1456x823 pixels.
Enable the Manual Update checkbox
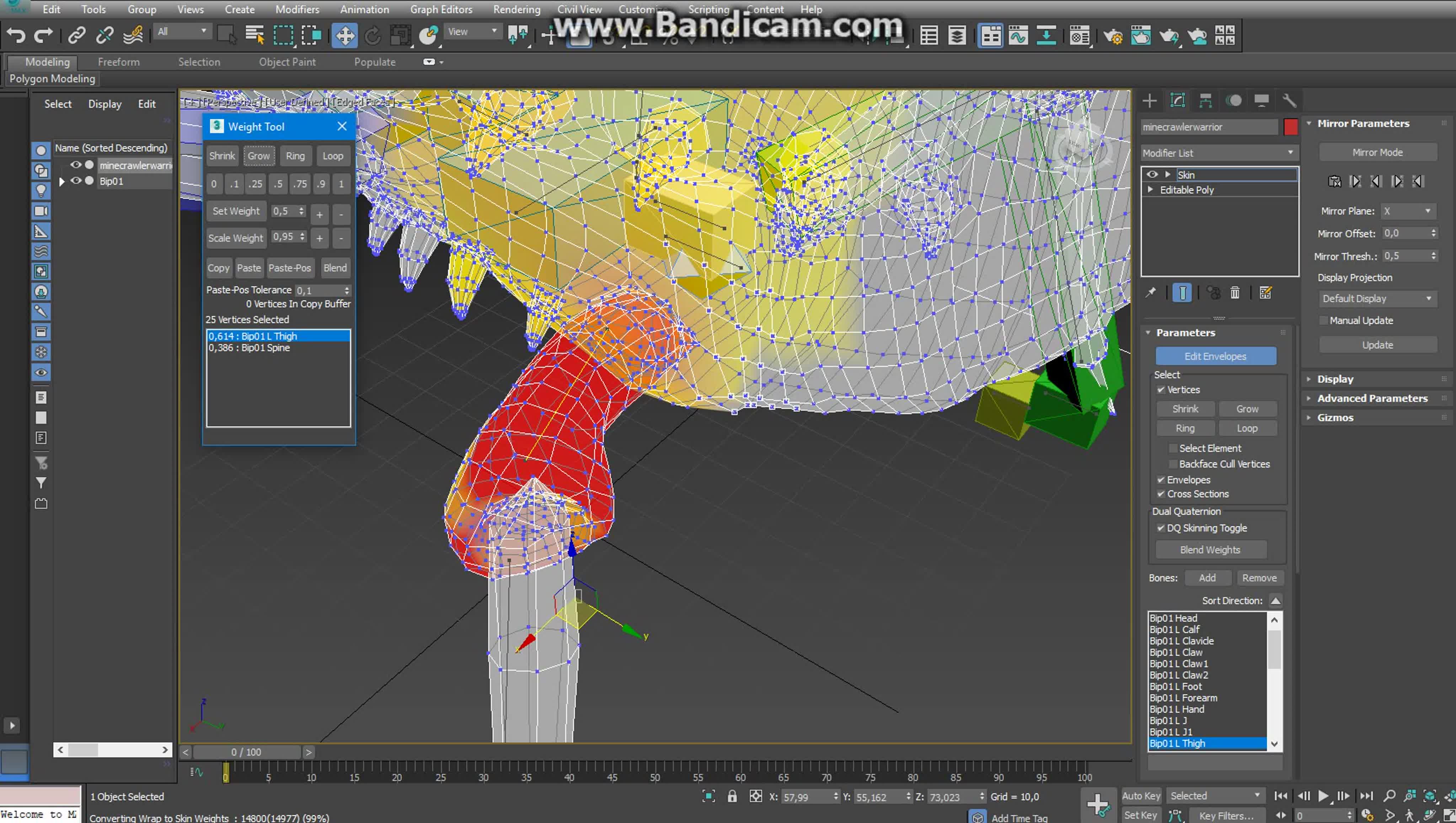1324,320
